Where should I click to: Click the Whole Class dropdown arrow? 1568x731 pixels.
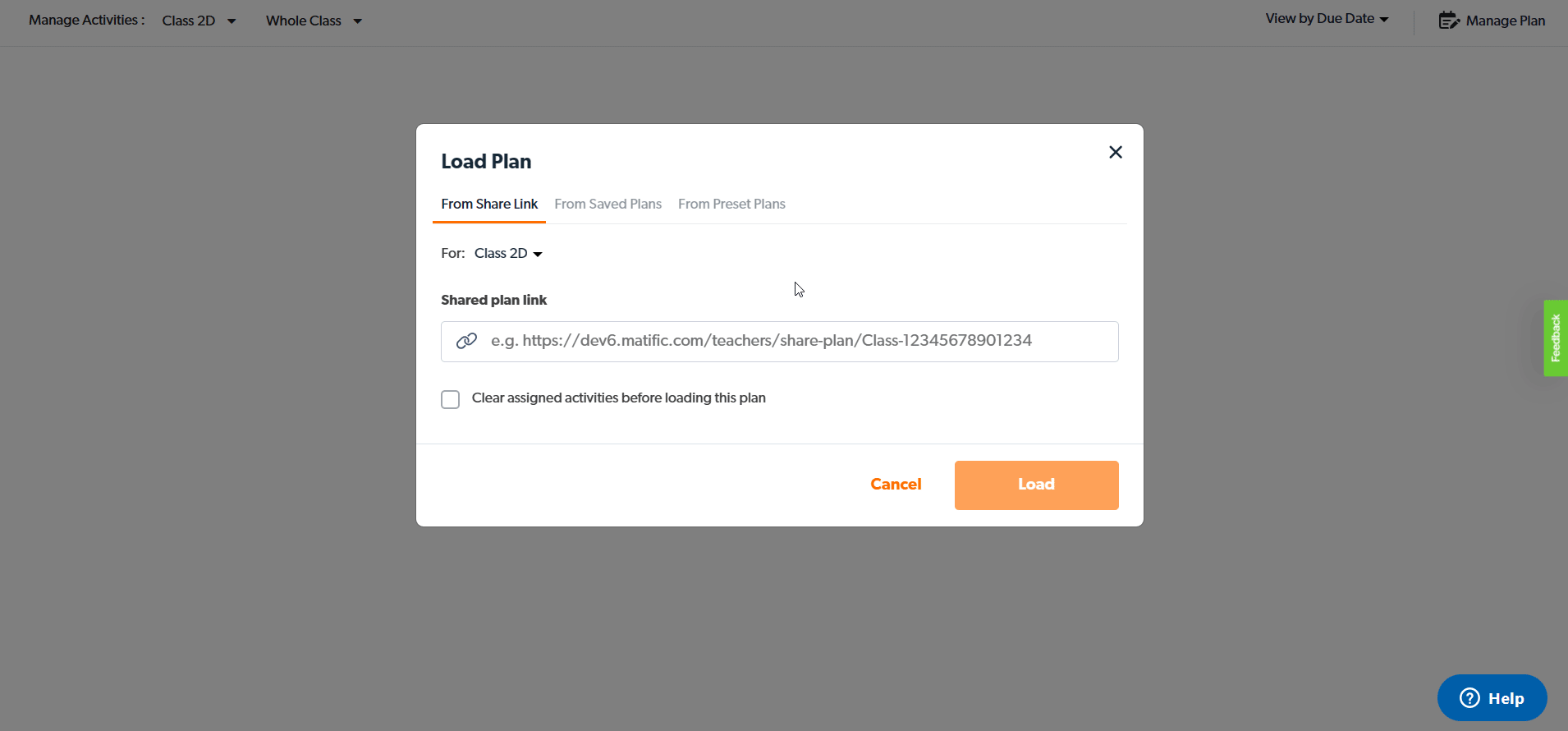click(358, 21)
